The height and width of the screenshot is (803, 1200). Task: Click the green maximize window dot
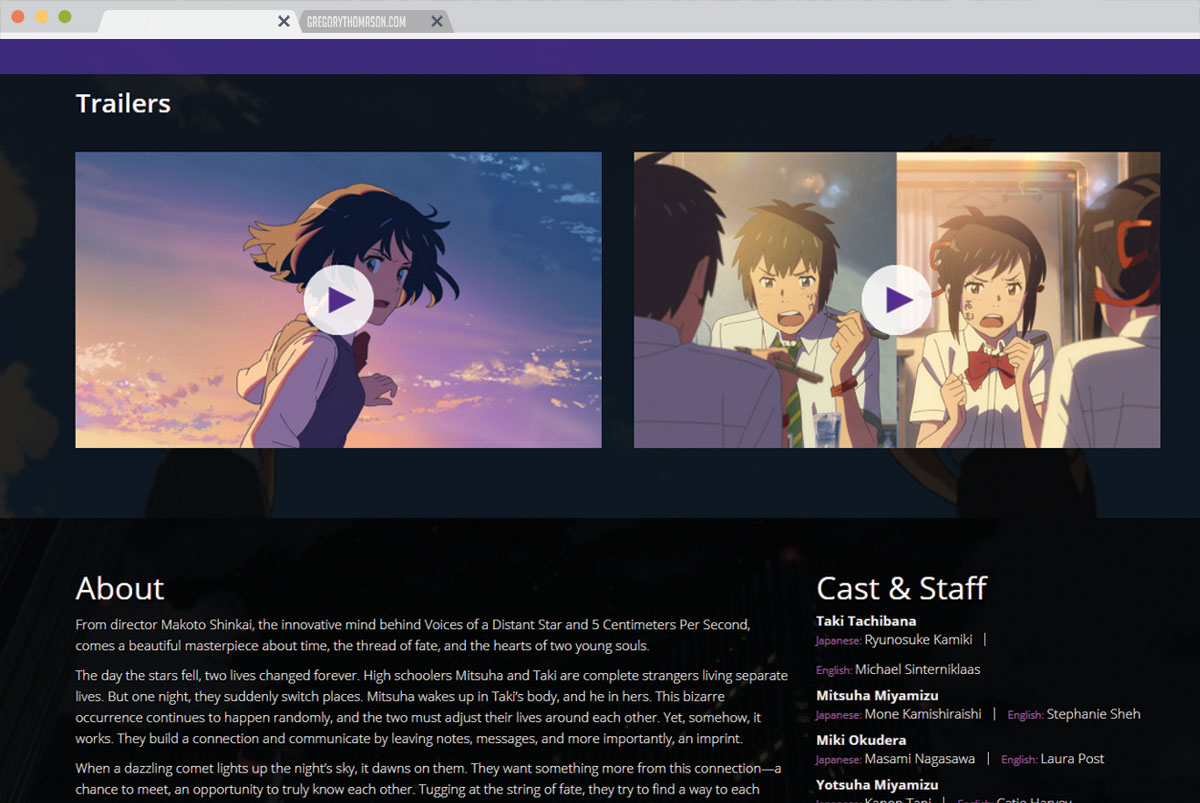(x=65, y=17)
